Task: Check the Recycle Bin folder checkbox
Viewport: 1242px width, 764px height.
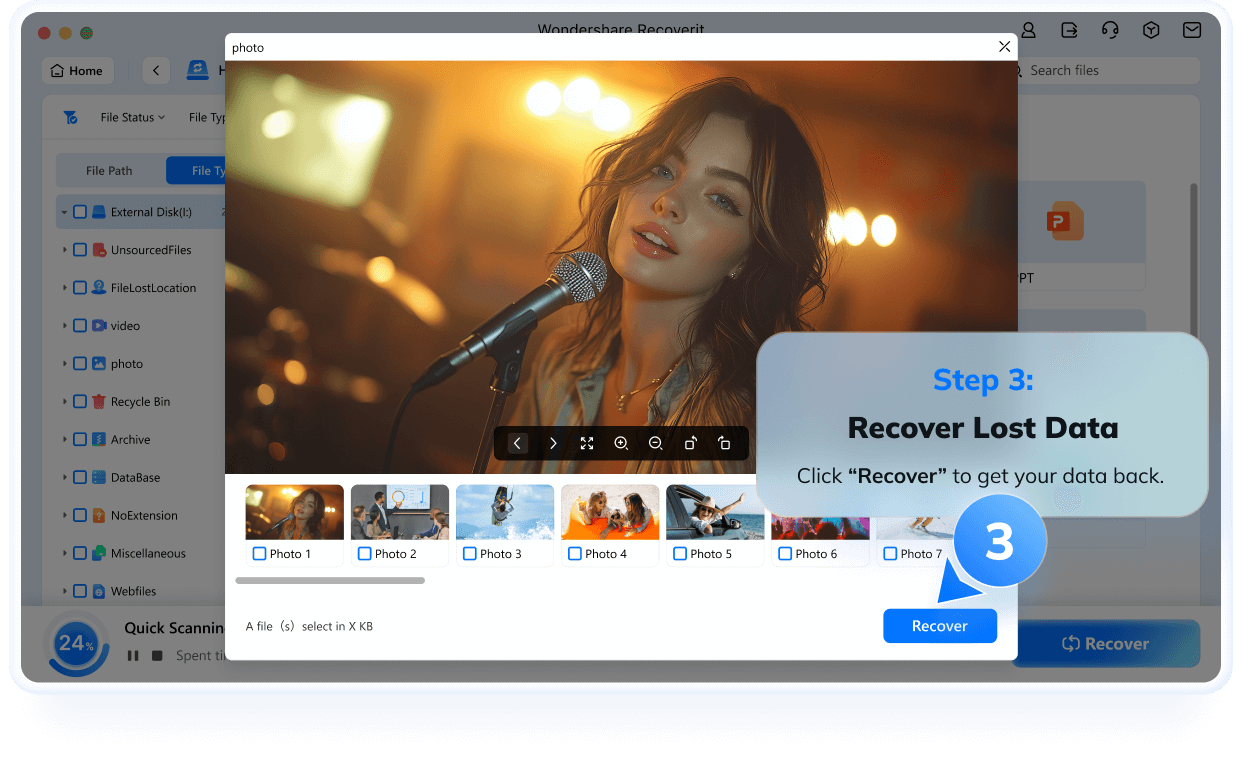Action: click(80, 402)
